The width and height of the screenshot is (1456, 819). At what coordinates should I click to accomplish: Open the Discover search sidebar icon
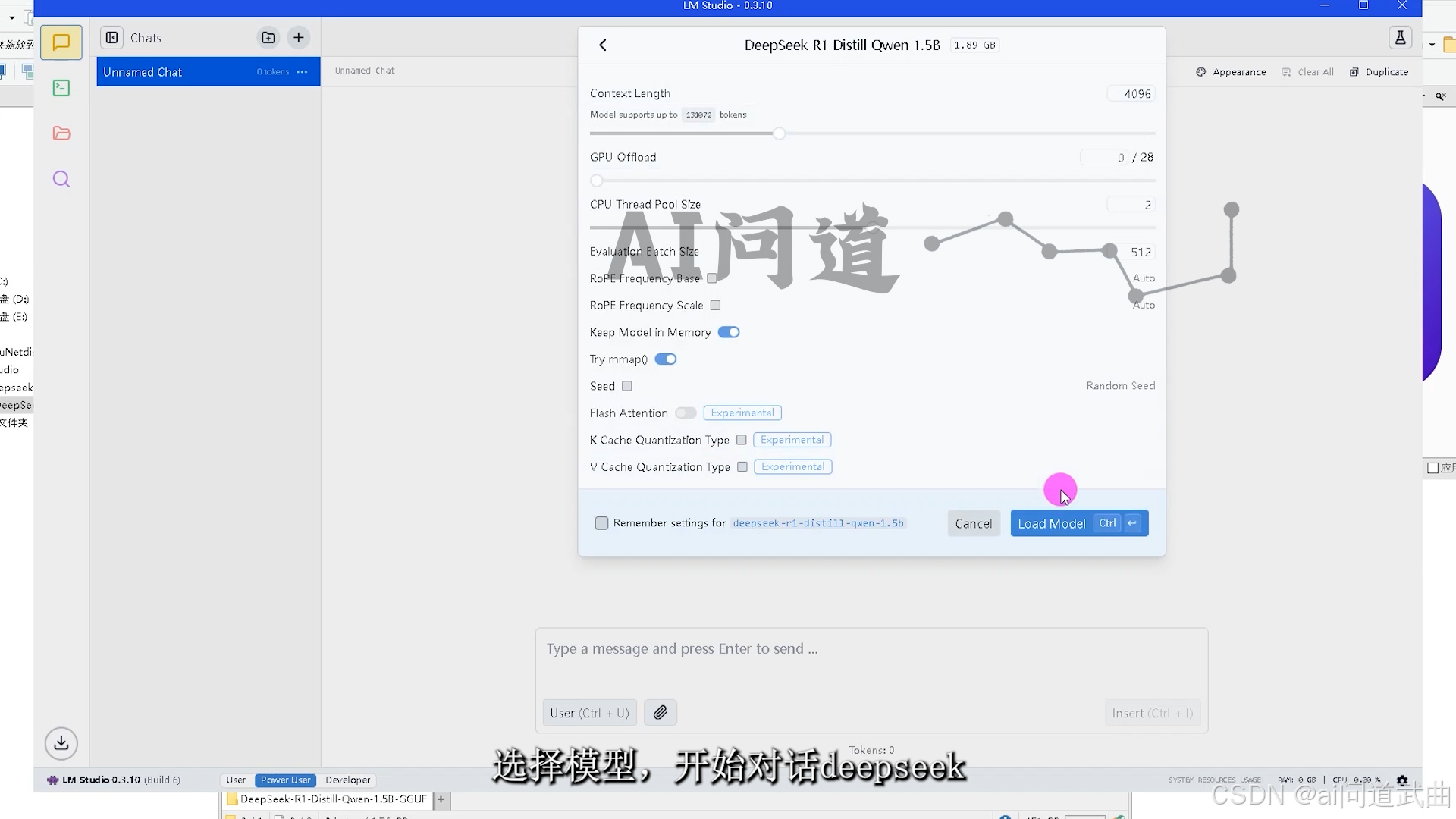tap(61, 179)
